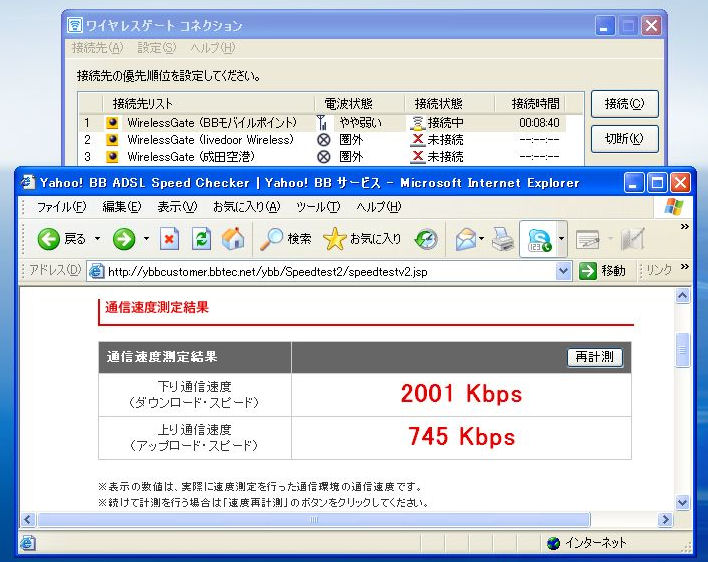
Task: Click the page icon in address bar
Action: [x=96, y=271]
